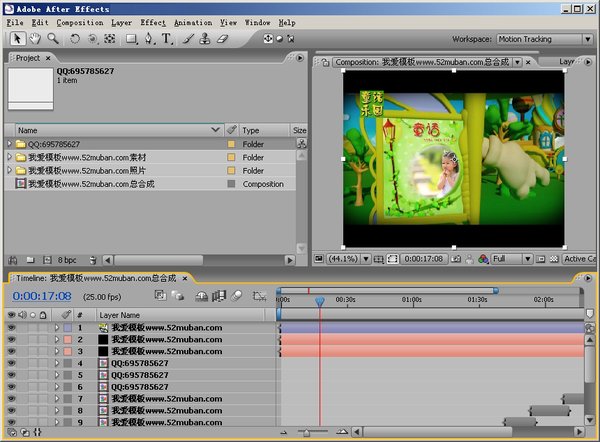Open the Project panel options menu arrow
Image resolution: width=600 pixels, height=442 pixels.
[x=300, y=58]
